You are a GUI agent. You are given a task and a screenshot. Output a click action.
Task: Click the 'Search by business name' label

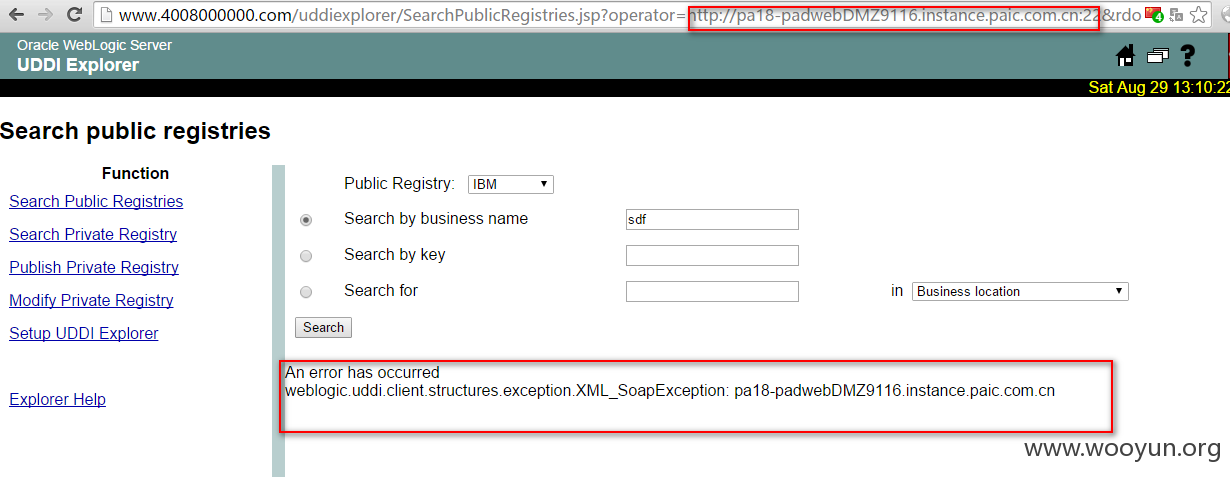pyautogui.click(x=436, y=218)
